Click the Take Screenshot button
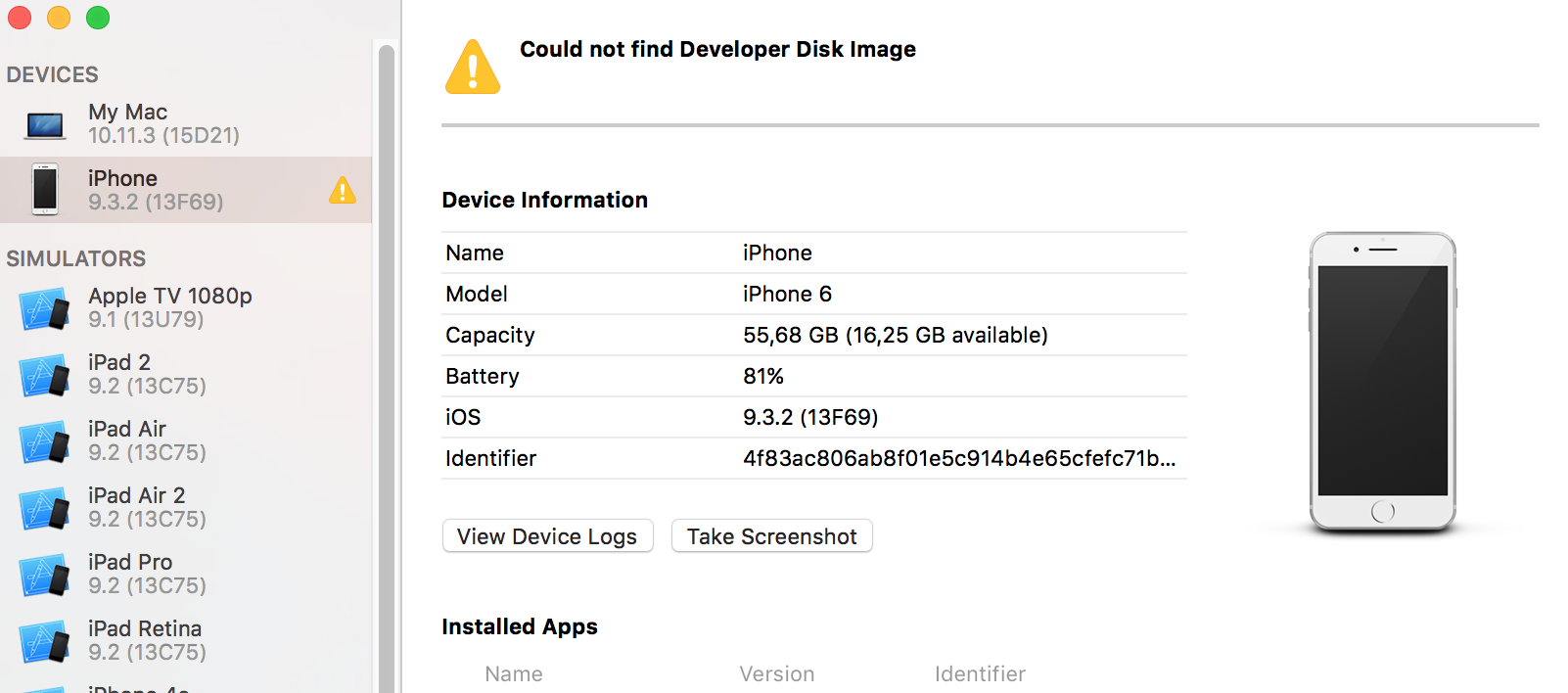The width and height of the screenshot is (1568, 693). coord(772,536)
